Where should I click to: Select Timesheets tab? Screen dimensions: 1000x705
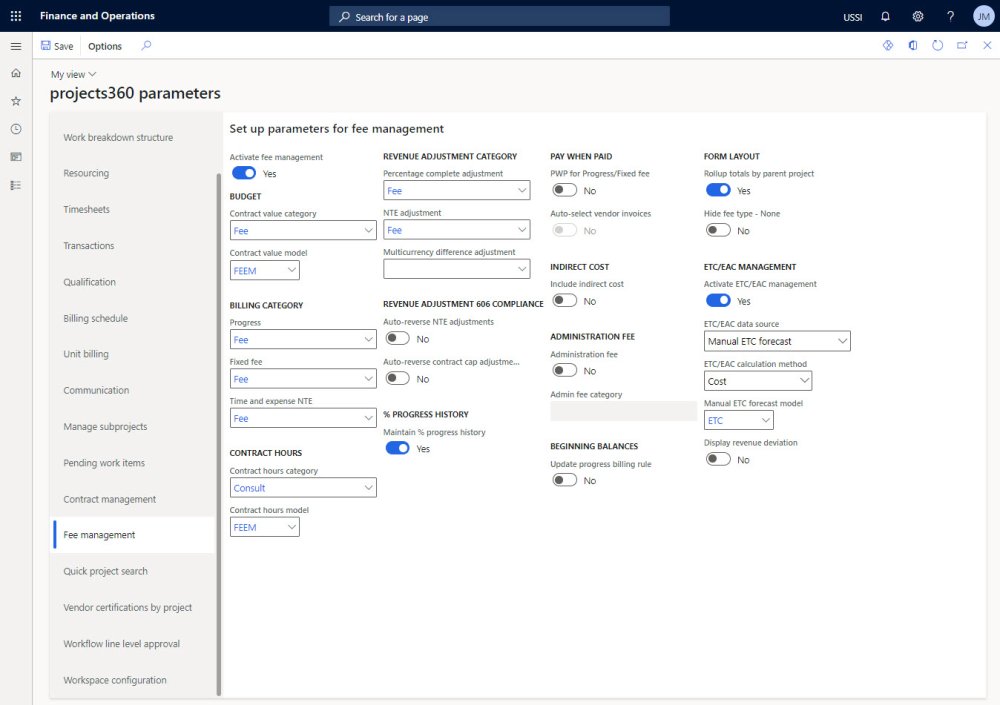(134, 209)
